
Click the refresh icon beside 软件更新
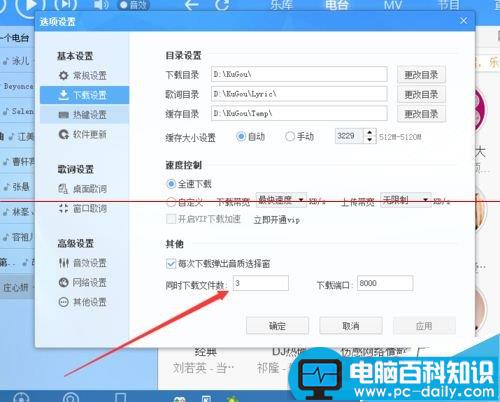coord(63,134)
